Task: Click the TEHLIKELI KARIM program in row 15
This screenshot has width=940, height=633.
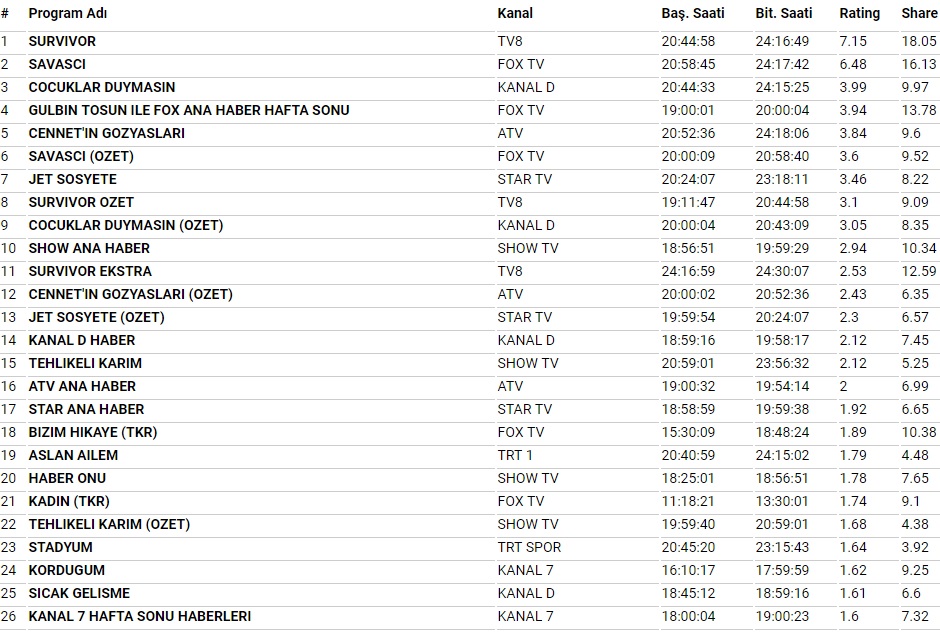Action: click(85, 363)
